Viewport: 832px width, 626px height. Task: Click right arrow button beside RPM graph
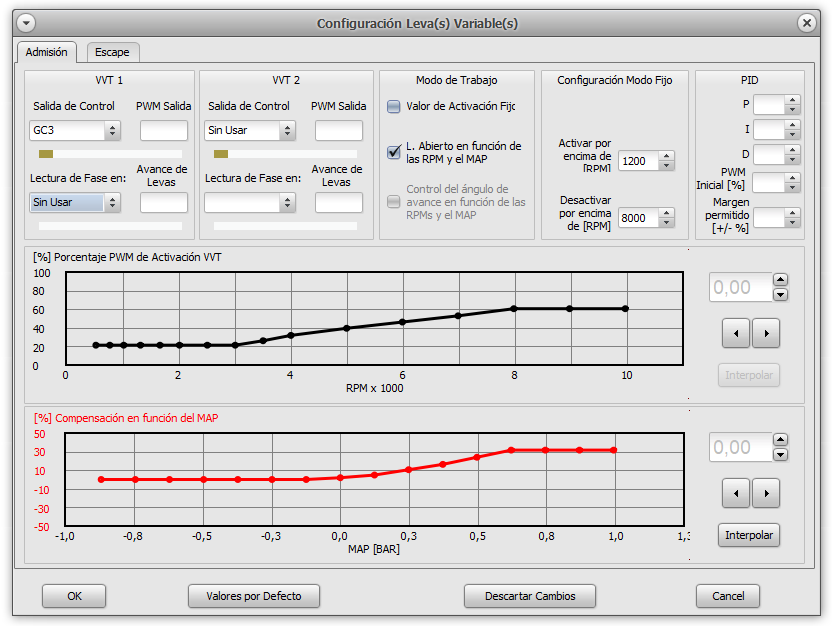(x=765, y=333)
